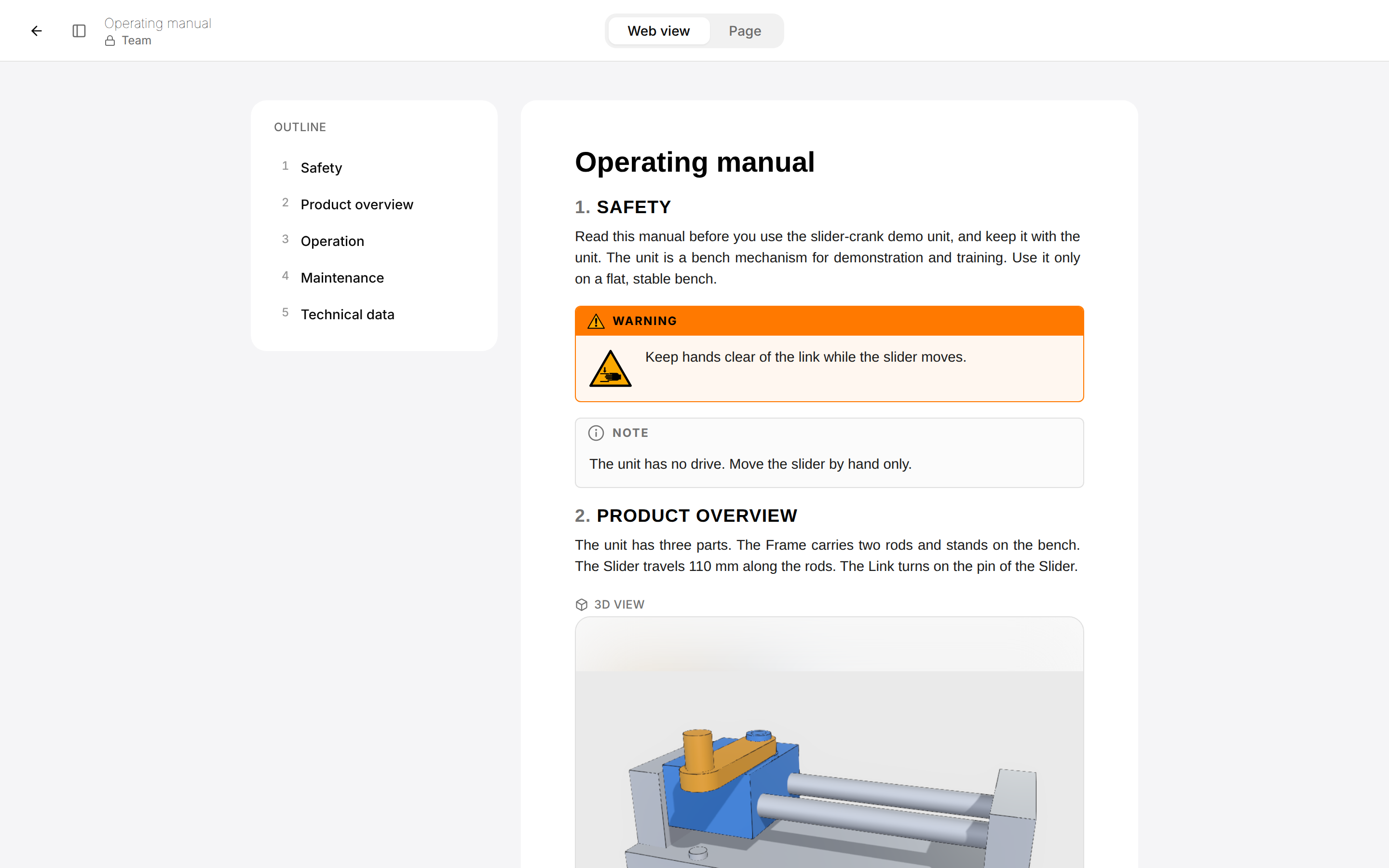This screenshot has width=1389, height=868.
Task: Click 'Keep hands clear of the link' warning text
Action: pos(805,357)
